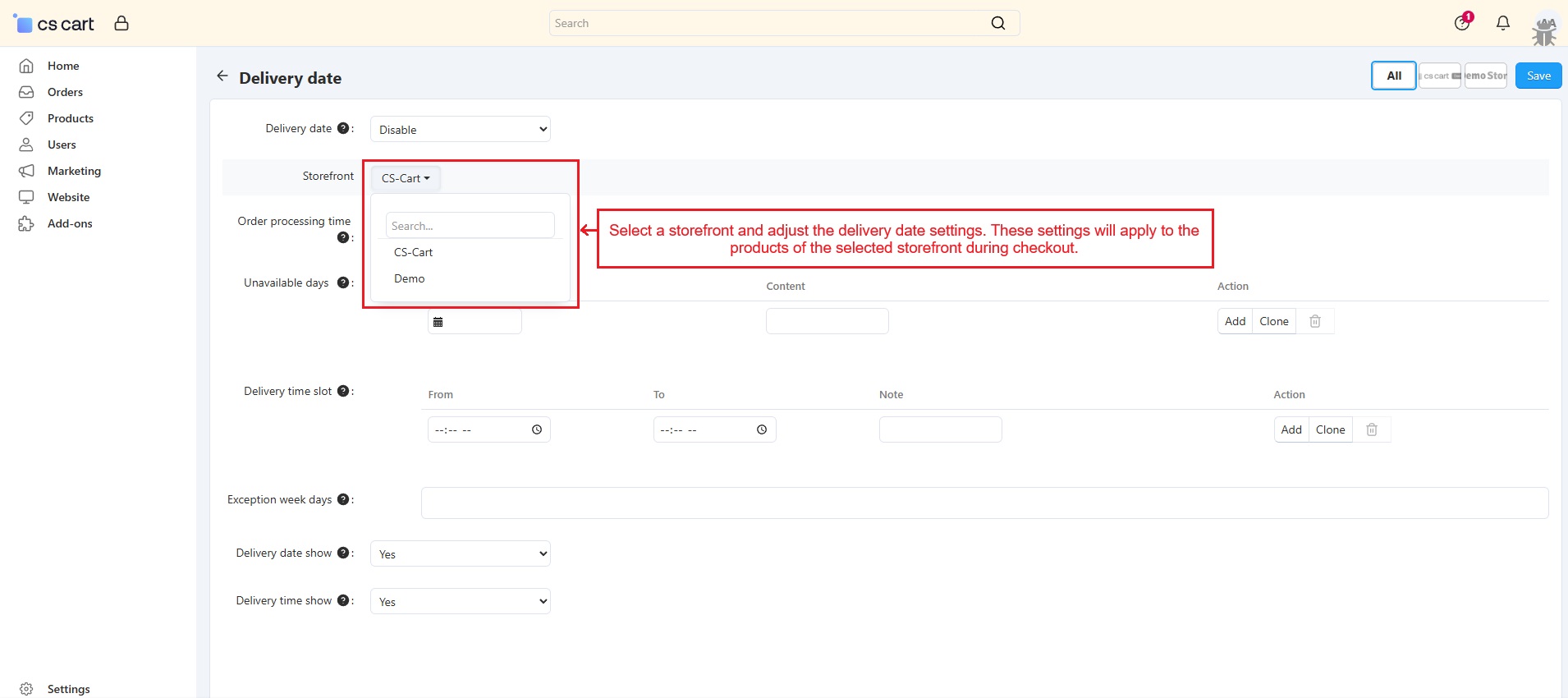Select Demo from the storefront list
1568x698 pixels.
[410, 279]
